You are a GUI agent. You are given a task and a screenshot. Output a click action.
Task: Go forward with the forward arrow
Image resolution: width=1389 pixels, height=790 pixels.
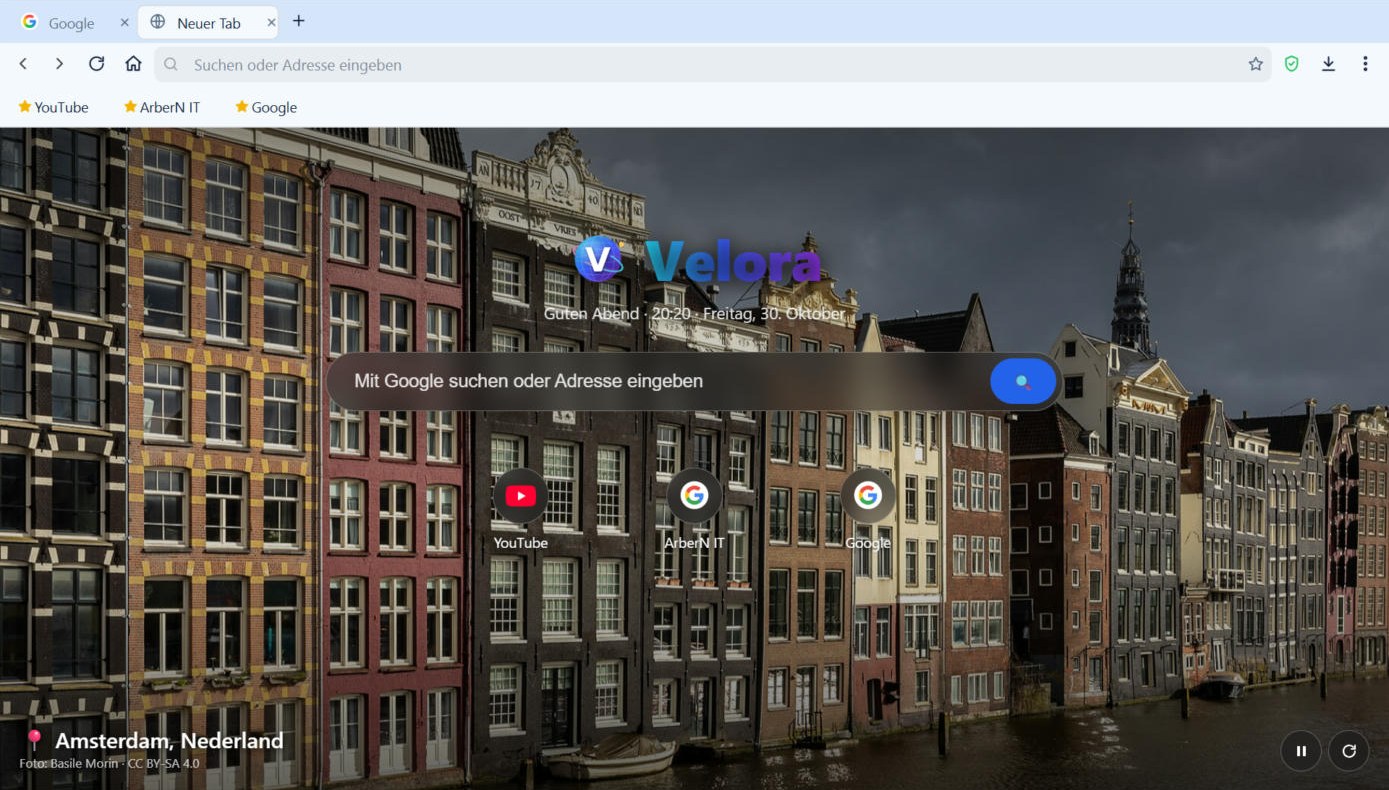(59, 64)
